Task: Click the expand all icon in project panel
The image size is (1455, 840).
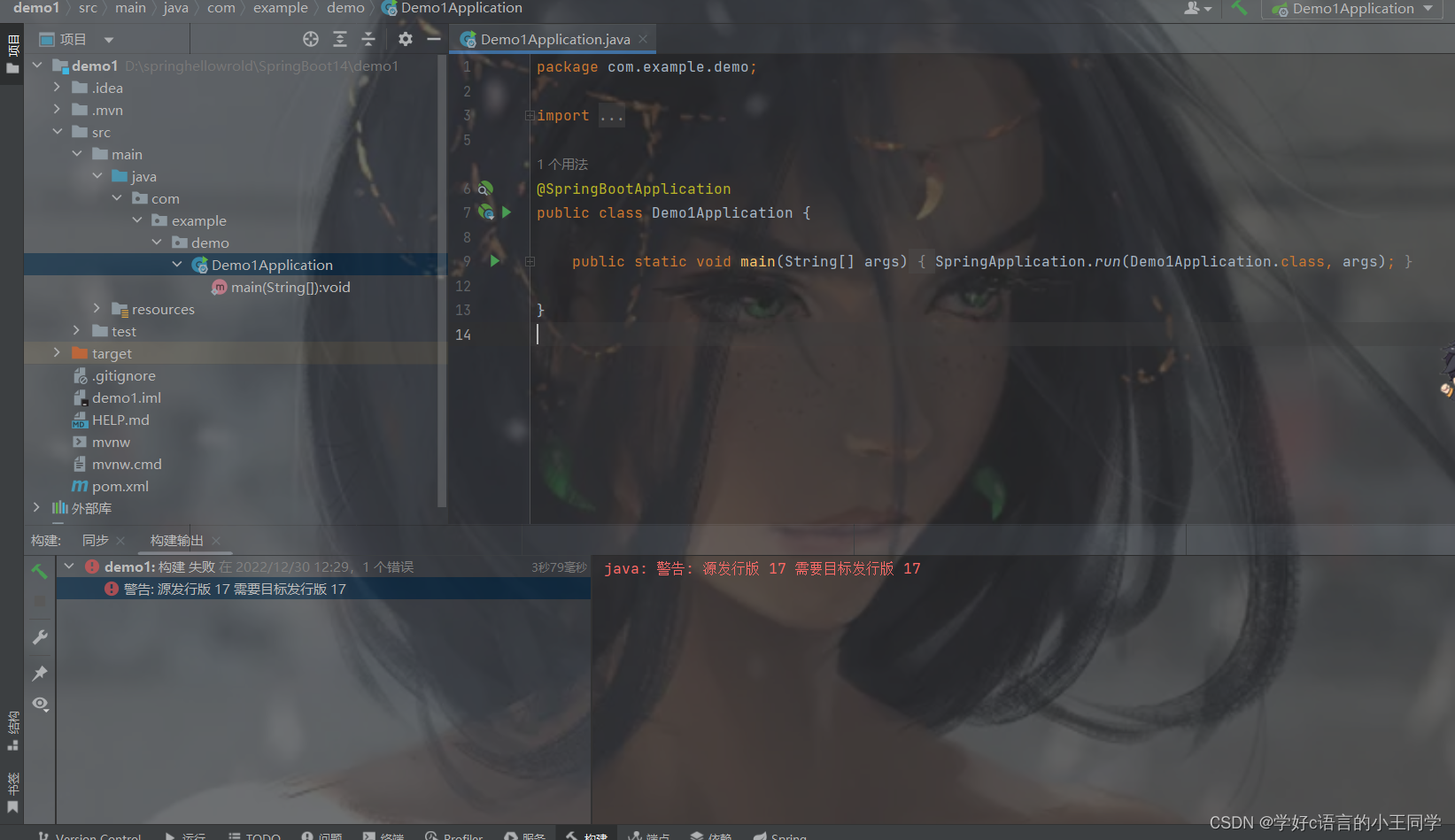Action: 340,39
